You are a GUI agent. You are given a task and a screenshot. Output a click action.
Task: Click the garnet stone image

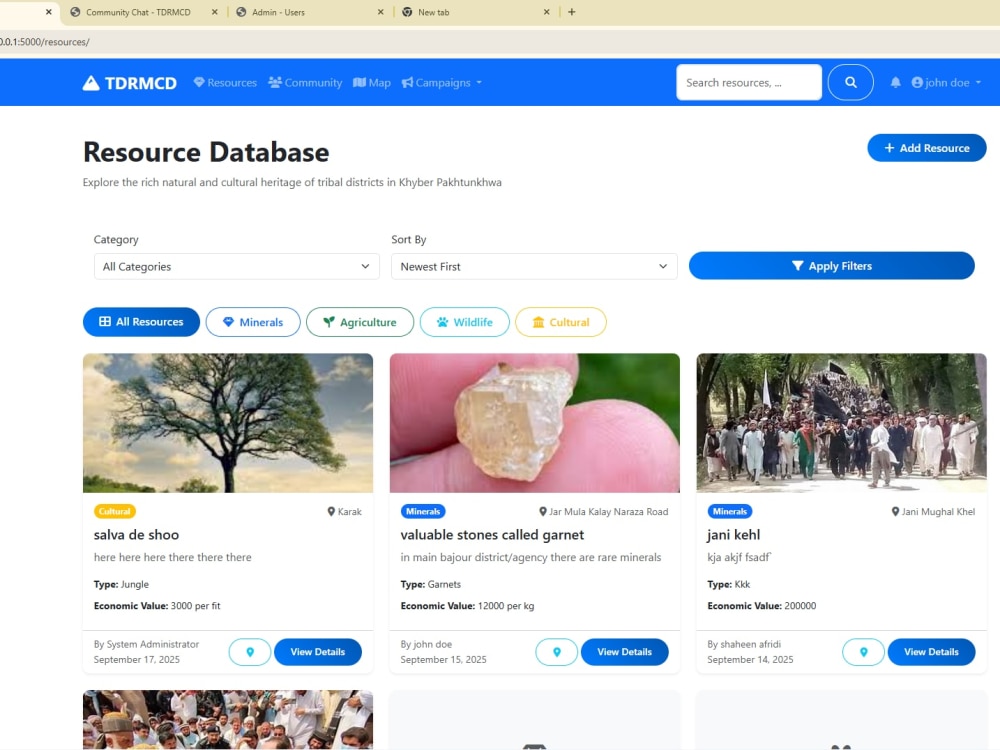(534, 423)
